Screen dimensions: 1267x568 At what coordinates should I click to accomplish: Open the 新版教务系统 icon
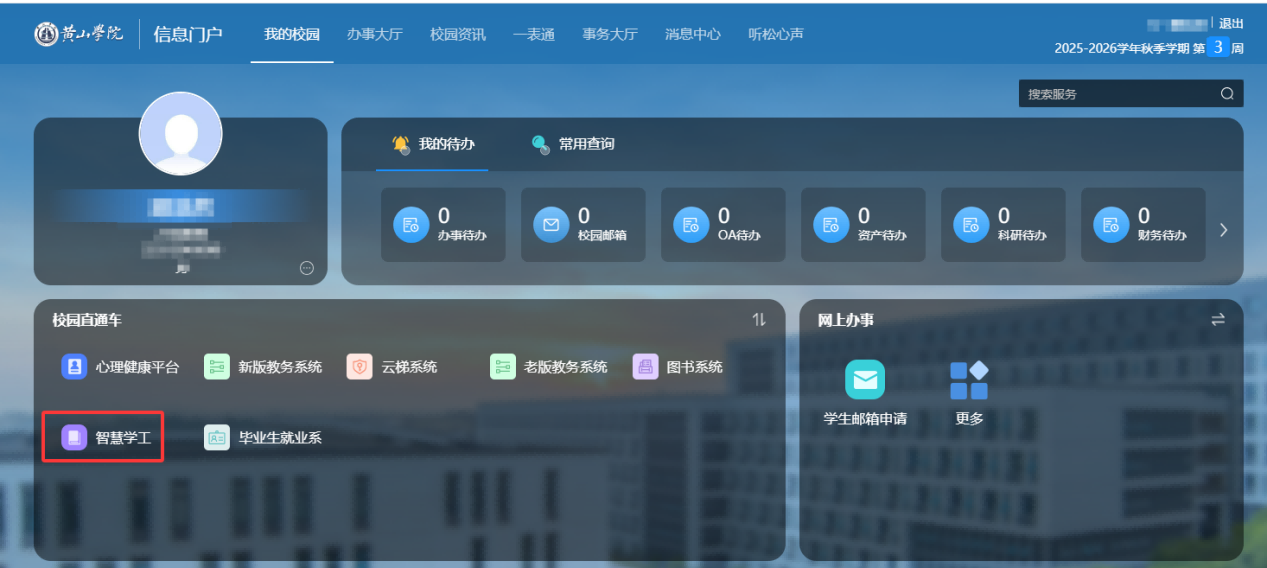click(x=217, y=367)
